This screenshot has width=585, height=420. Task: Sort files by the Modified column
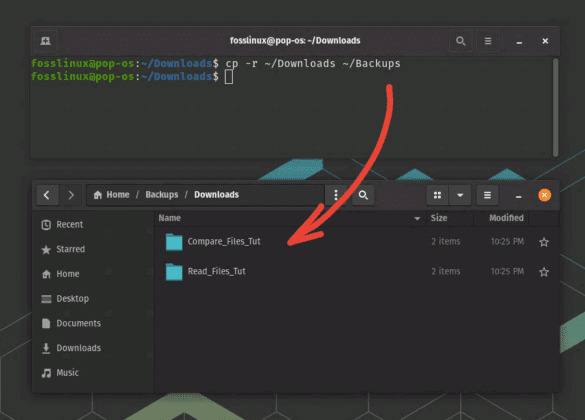[506, 218]
